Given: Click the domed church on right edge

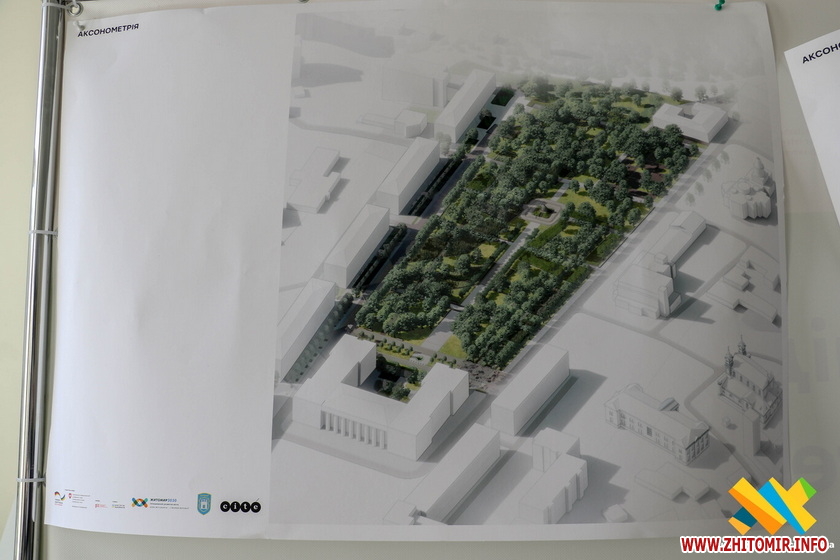Looking at the screenshot, I should coord(753,190).
